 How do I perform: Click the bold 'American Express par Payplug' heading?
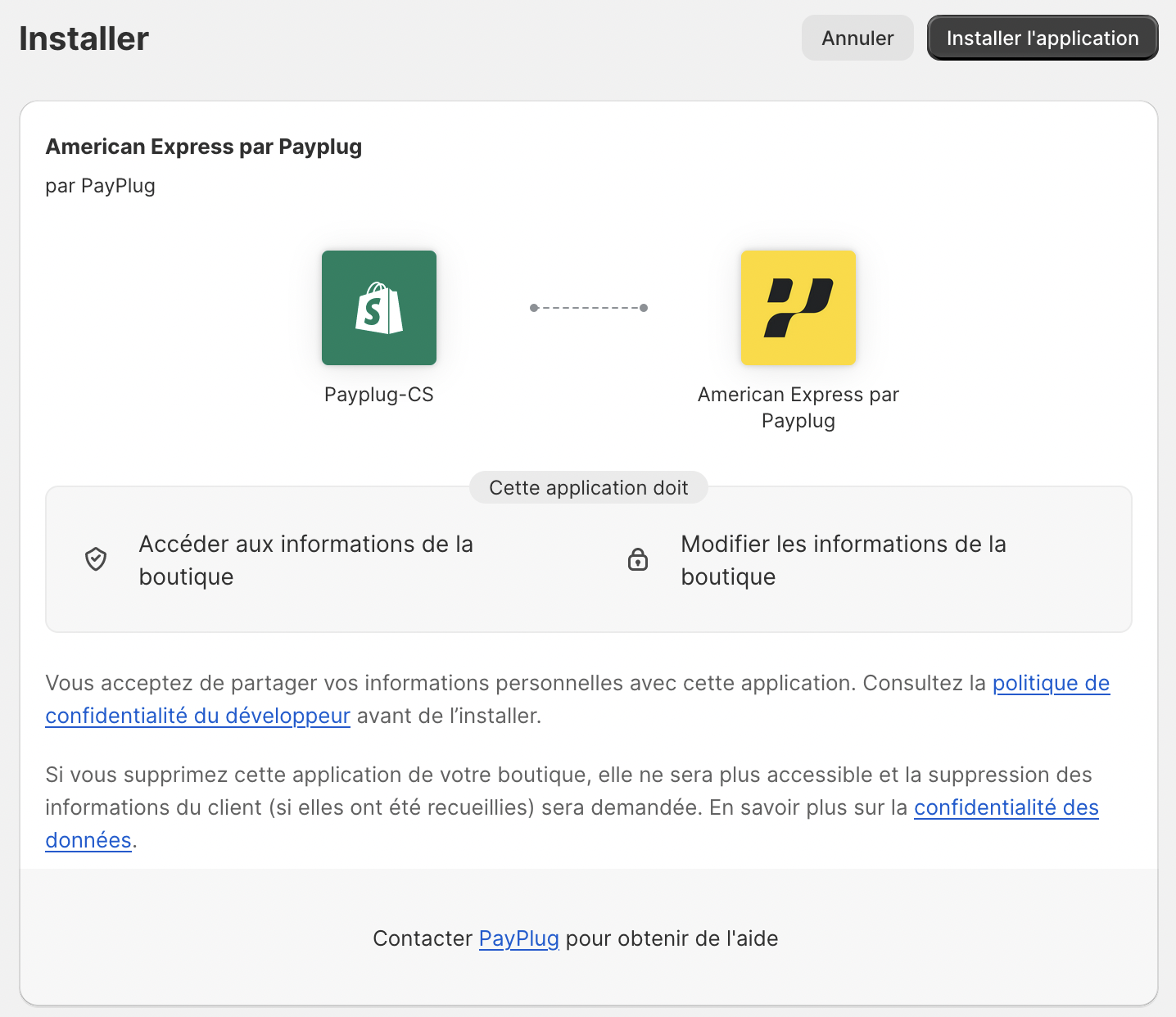[x=204, y=147]
